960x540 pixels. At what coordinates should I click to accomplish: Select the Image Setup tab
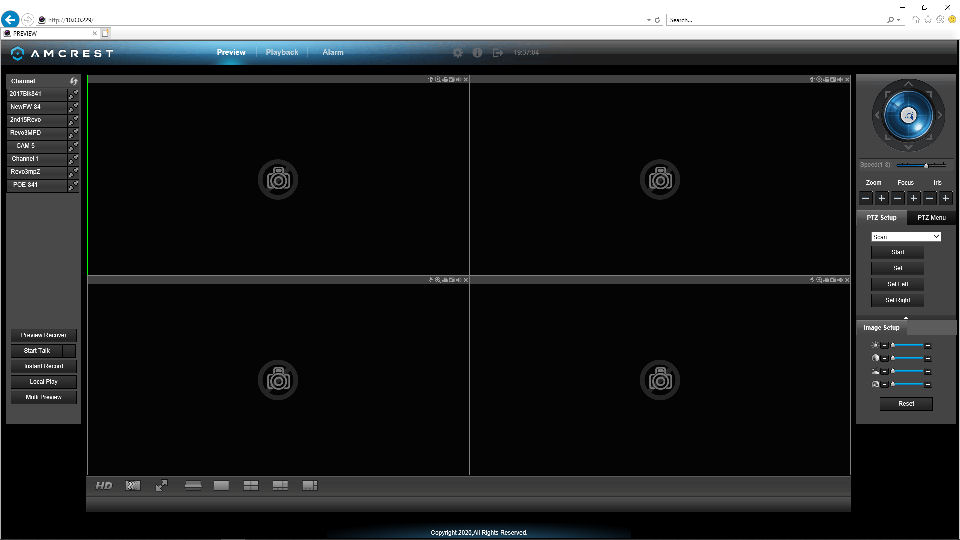[882, 328]
